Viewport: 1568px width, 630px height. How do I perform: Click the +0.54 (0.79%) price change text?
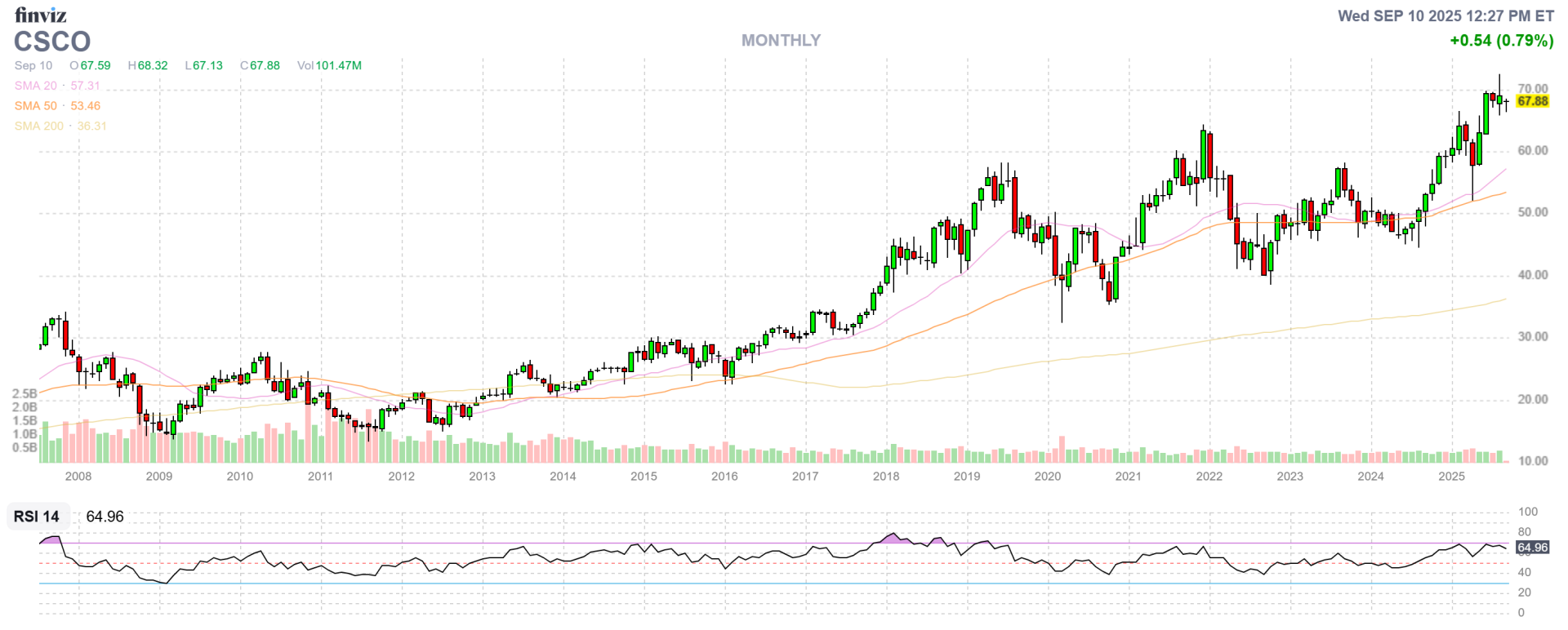(x=1501, y=41)
